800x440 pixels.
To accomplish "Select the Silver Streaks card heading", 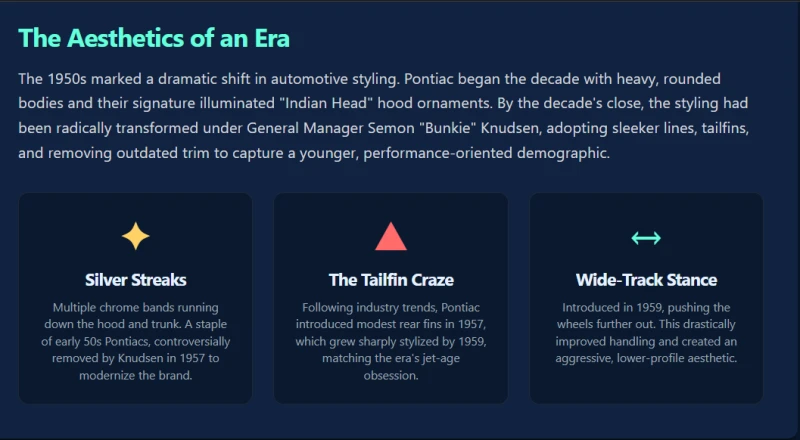I will pos(136,280).
